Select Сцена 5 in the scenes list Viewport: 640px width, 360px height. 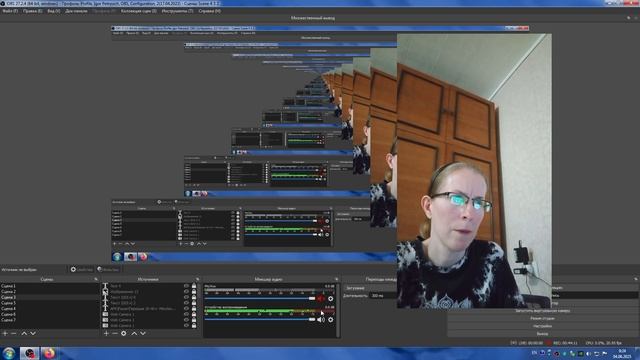(50, 303)
